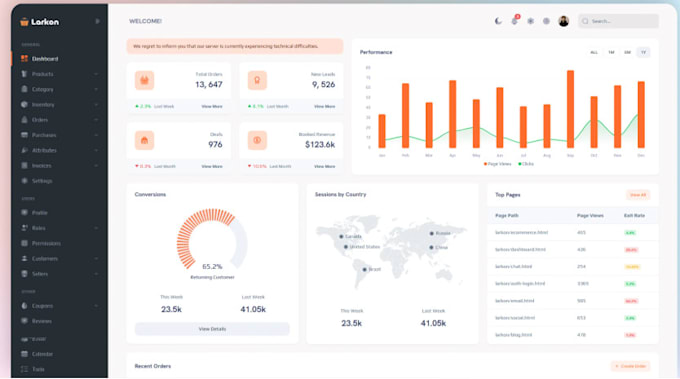The width and height of the screenshot is (680, 379).
Task: Click the New Leads award icon
Action: 257,80
